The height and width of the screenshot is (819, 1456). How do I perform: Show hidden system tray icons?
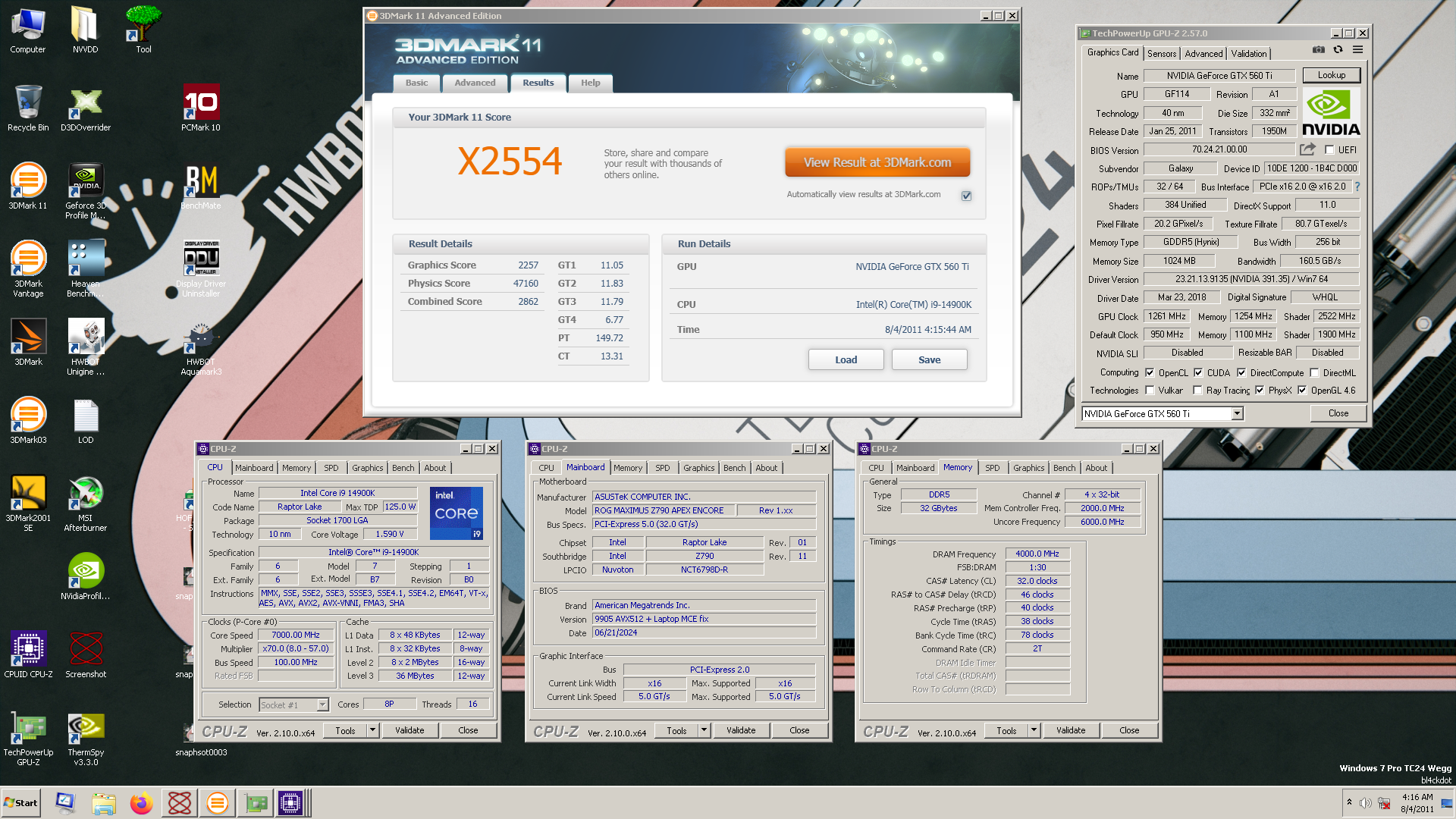click(x=1349, y=802)
